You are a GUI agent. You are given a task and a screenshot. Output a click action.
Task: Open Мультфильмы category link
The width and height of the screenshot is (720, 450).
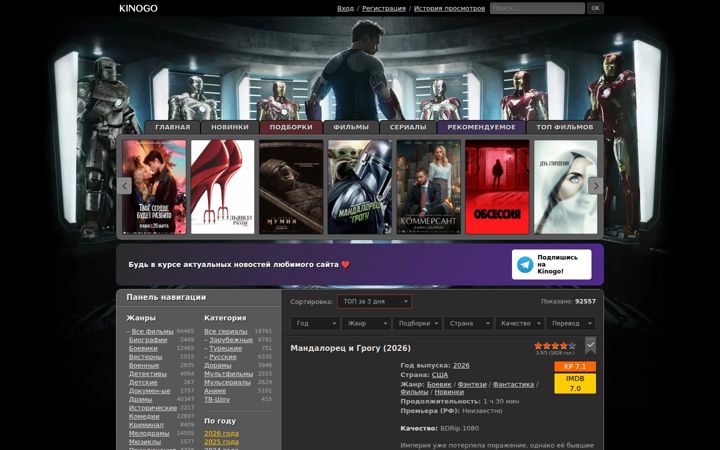coord(229,374)
